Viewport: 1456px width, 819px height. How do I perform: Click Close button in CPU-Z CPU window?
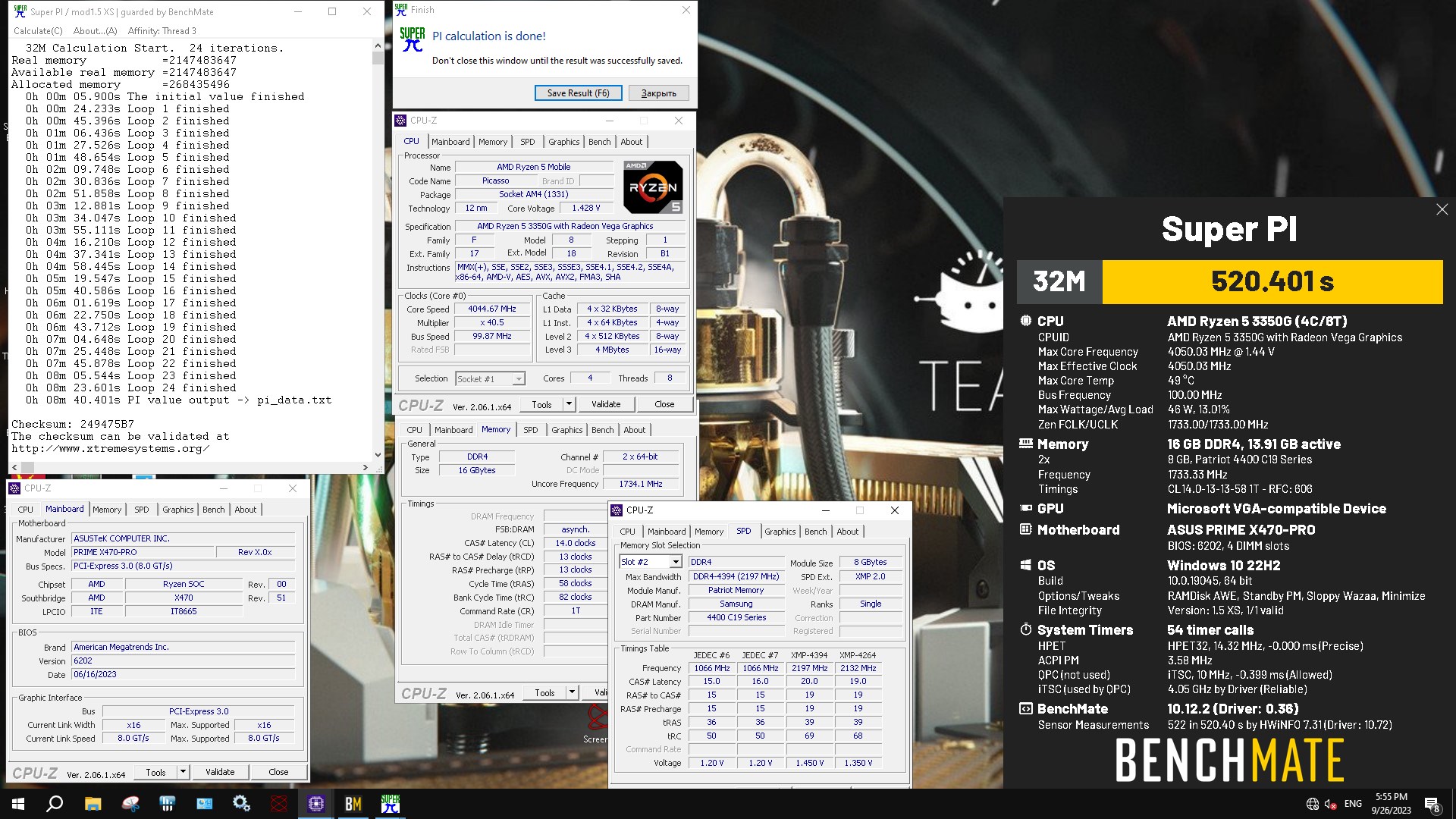tap(664, 404)
